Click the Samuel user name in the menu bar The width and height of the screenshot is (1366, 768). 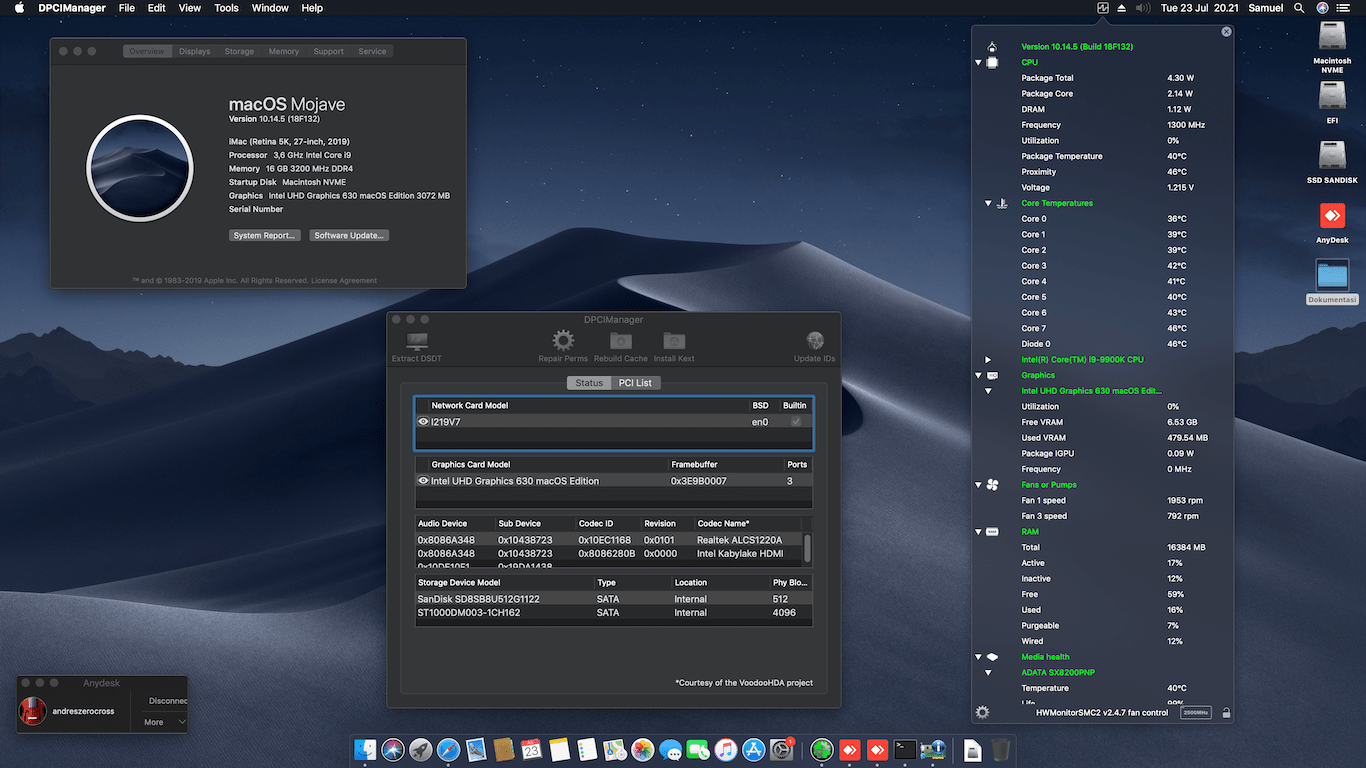1265,8
